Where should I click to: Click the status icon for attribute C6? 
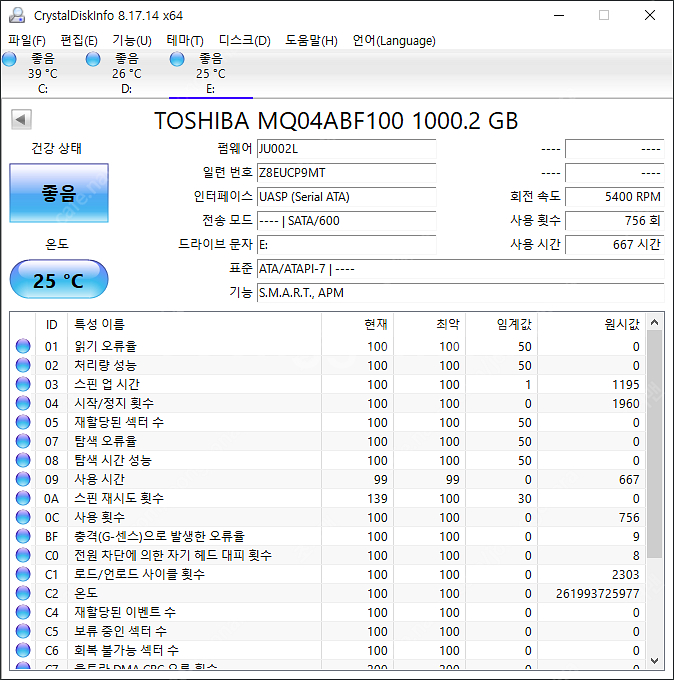[23, 650]
